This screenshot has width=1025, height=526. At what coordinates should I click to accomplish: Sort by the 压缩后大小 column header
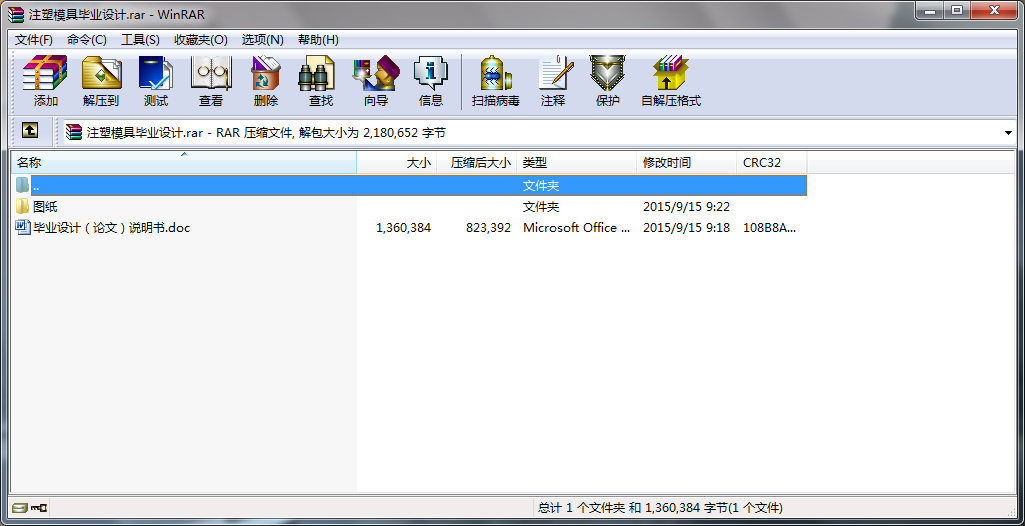click(x=477, y=163)
